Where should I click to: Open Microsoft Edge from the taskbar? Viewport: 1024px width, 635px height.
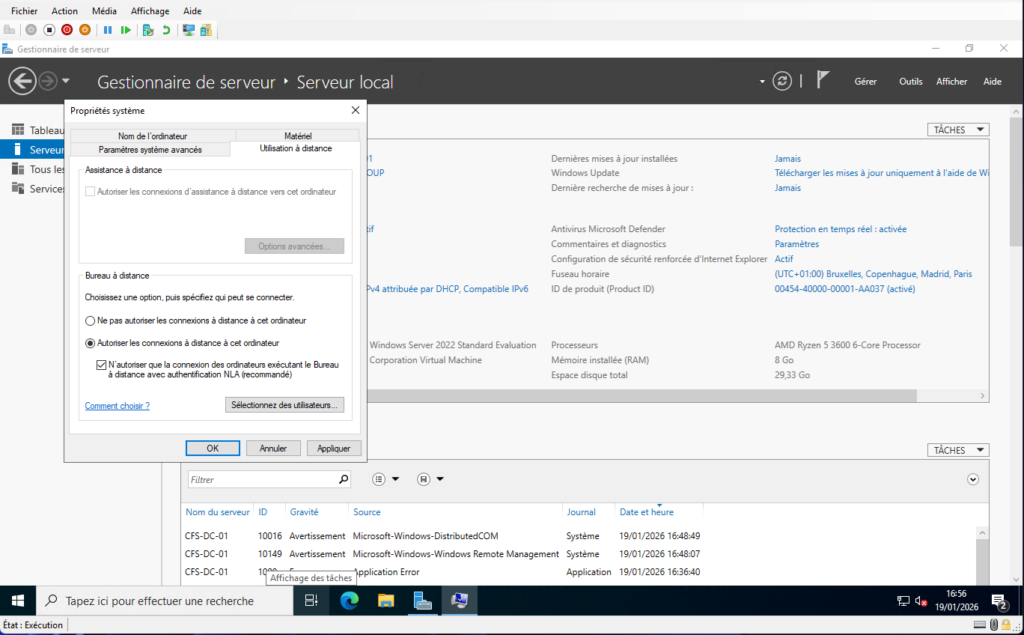point(349,600)
